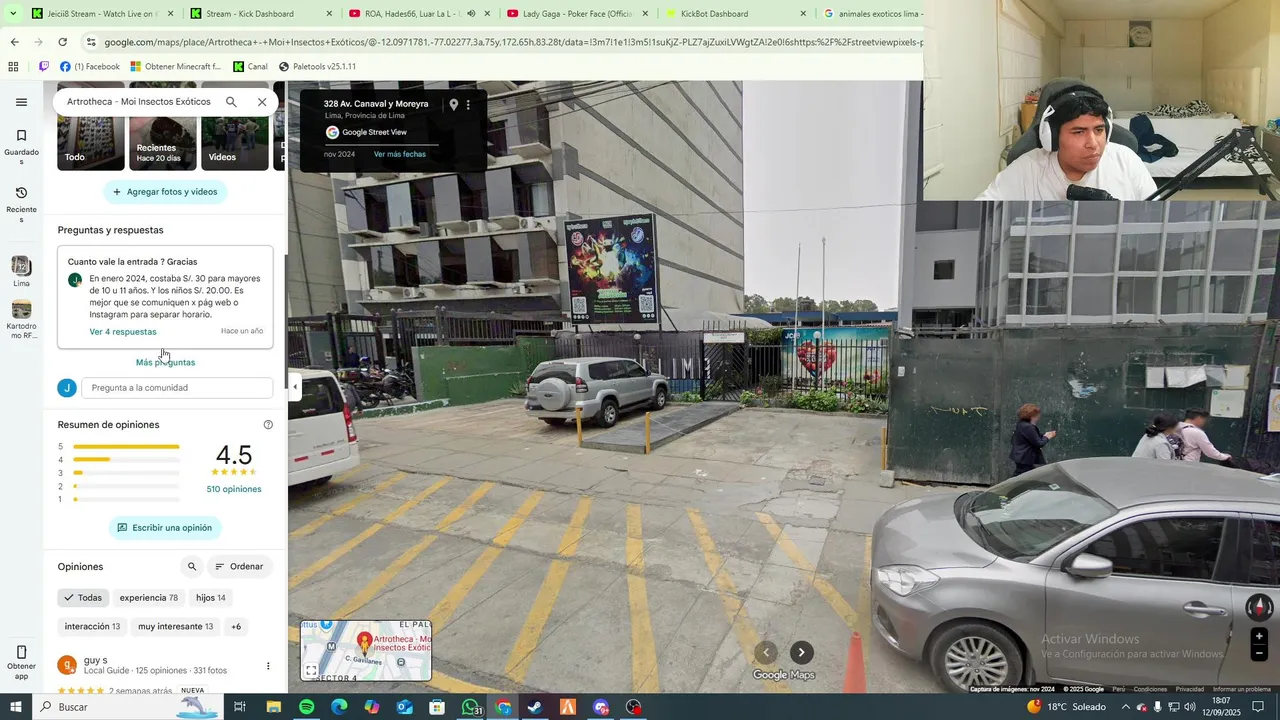This screenshot has height=720, width=1280.
Task: Open Spotify from the taskbar
Action: [x=306, y=707]
